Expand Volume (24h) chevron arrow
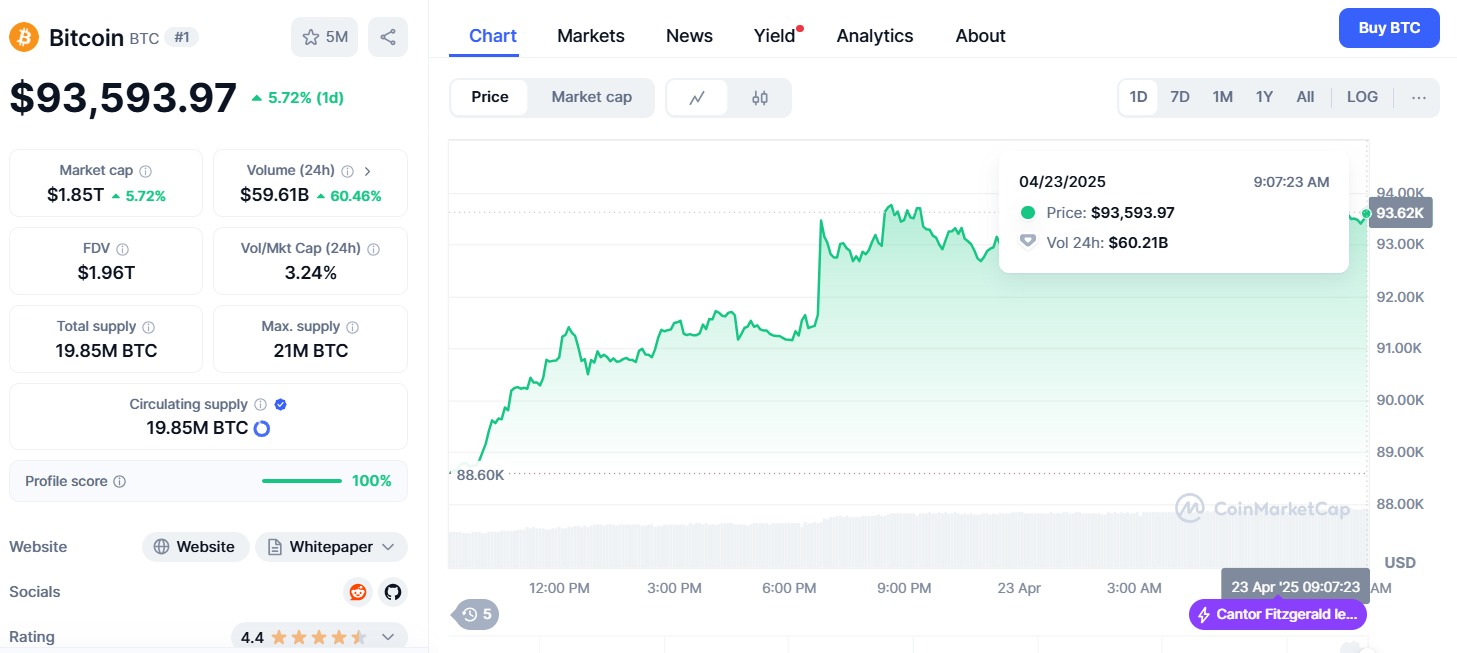This screenshot has width=1457, height=653. click(x=368, y=171)
